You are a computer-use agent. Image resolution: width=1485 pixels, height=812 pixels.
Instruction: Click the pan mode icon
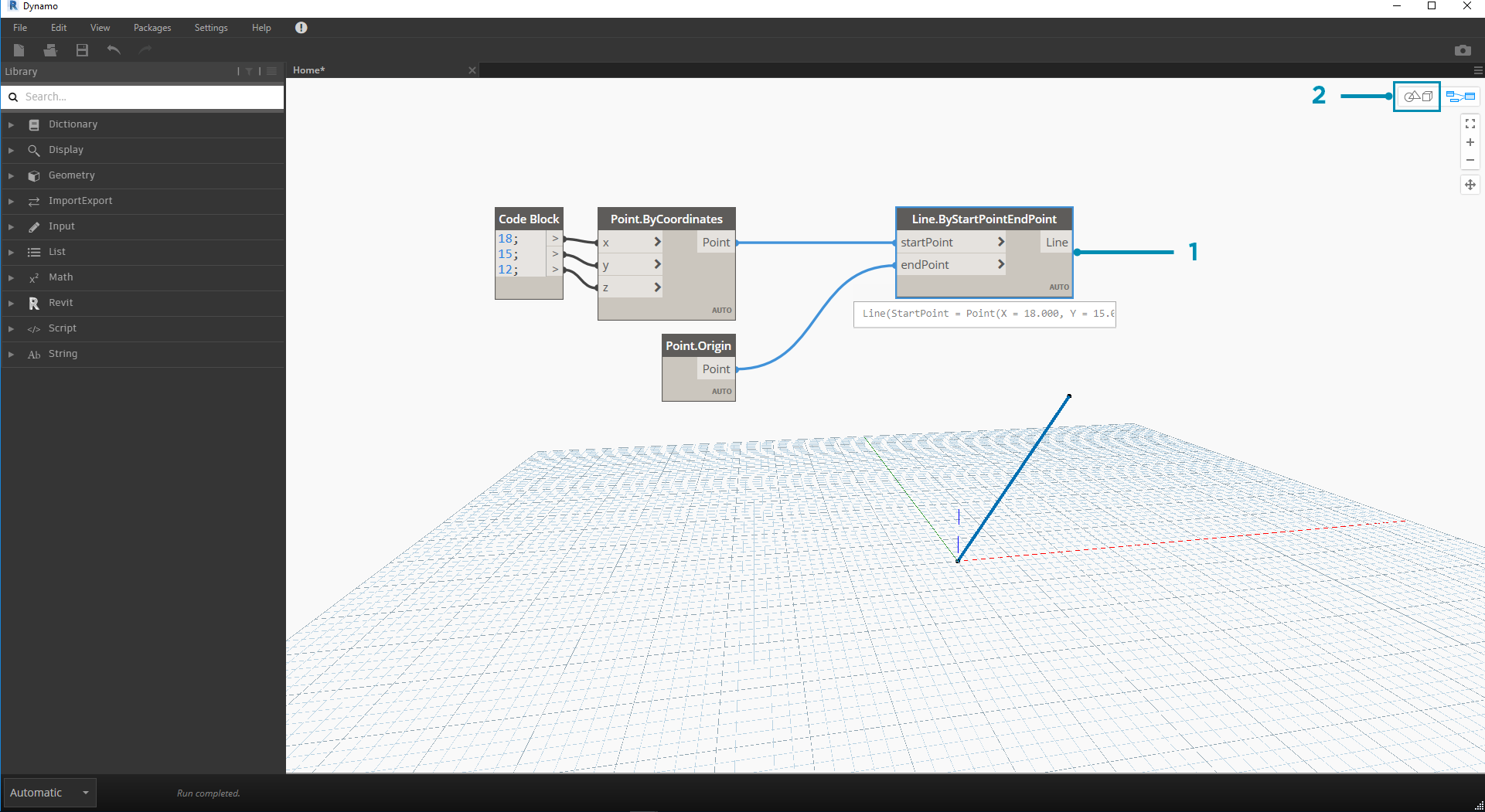[1470, 185]
